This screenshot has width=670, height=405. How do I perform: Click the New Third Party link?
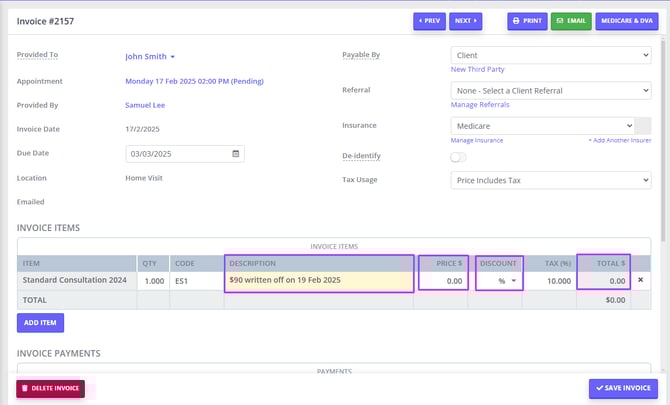478,70
